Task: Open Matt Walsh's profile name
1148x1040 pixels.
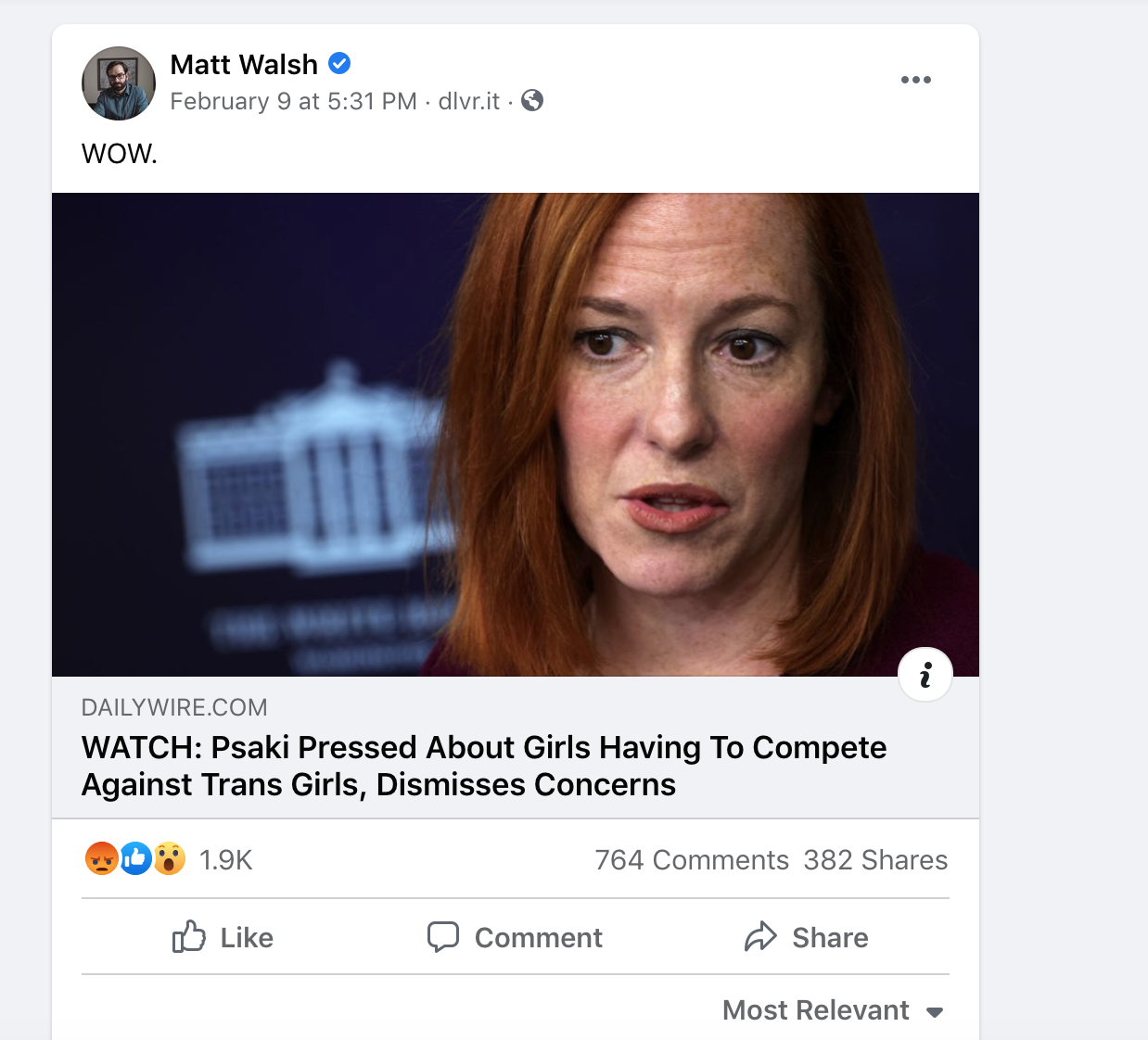Action: (x=244, y=64)
